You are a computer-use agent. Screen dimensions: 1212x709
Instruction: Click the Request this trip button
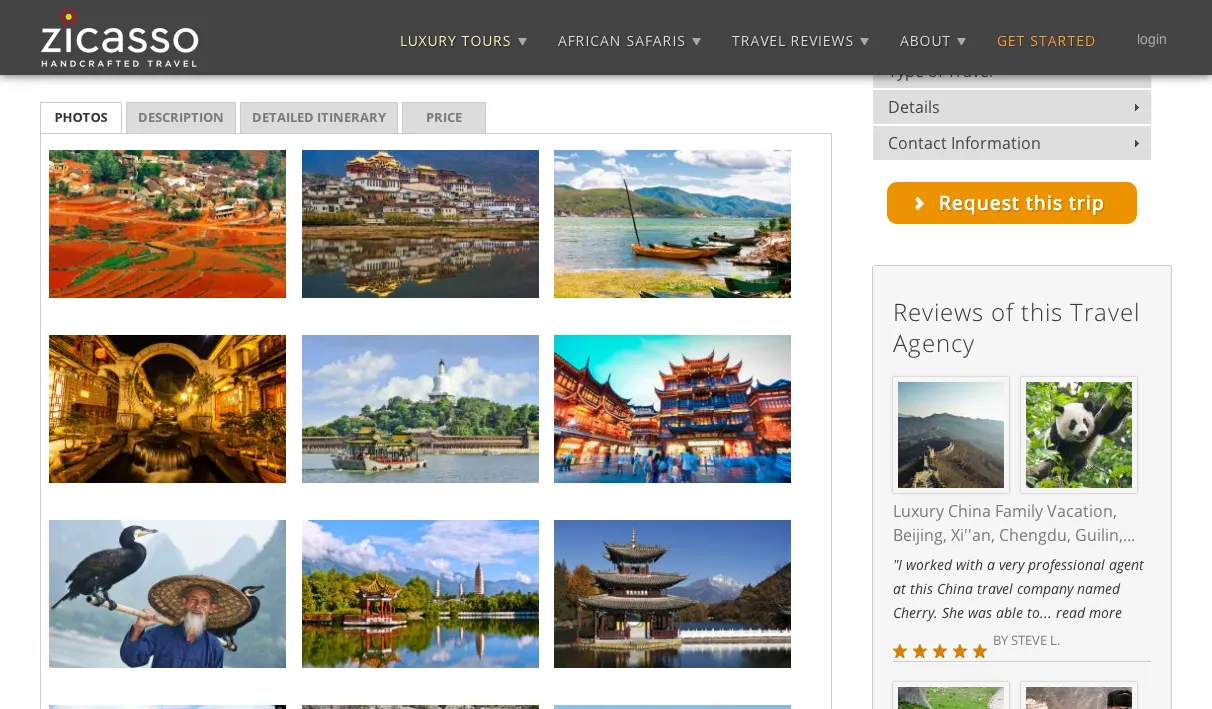pos(1012,203)
